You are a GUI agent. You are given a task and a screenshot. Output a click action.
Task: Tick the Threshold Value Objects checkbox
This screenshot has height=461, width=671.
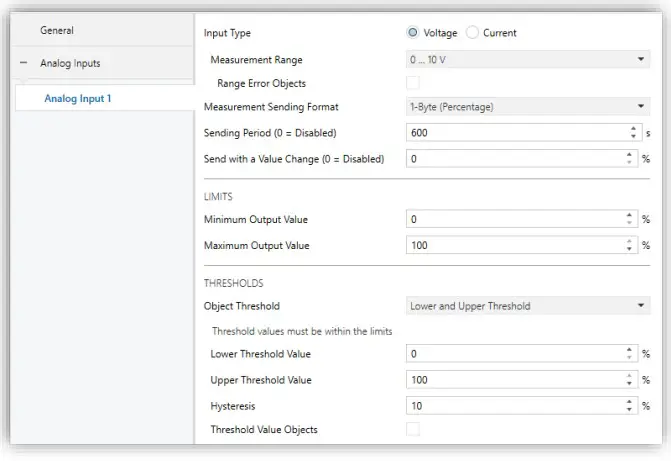(x=413, y=430)
